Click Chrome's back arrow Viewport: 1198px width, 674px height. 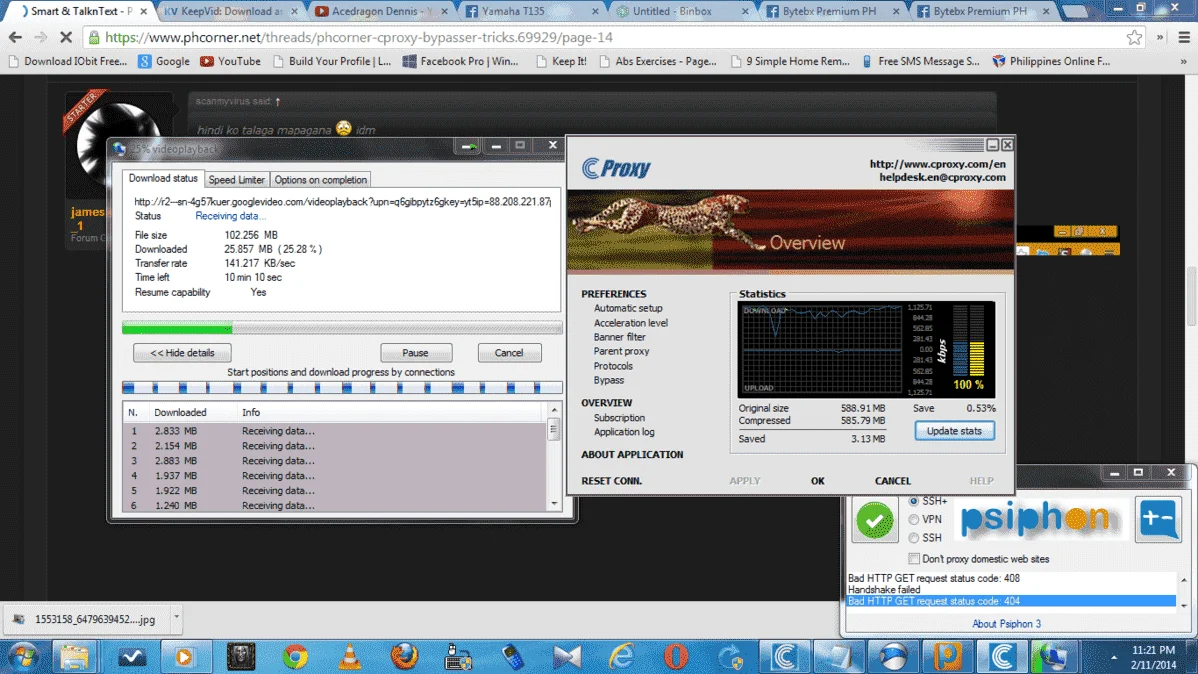pyautogui.click(x=15, y=37)
